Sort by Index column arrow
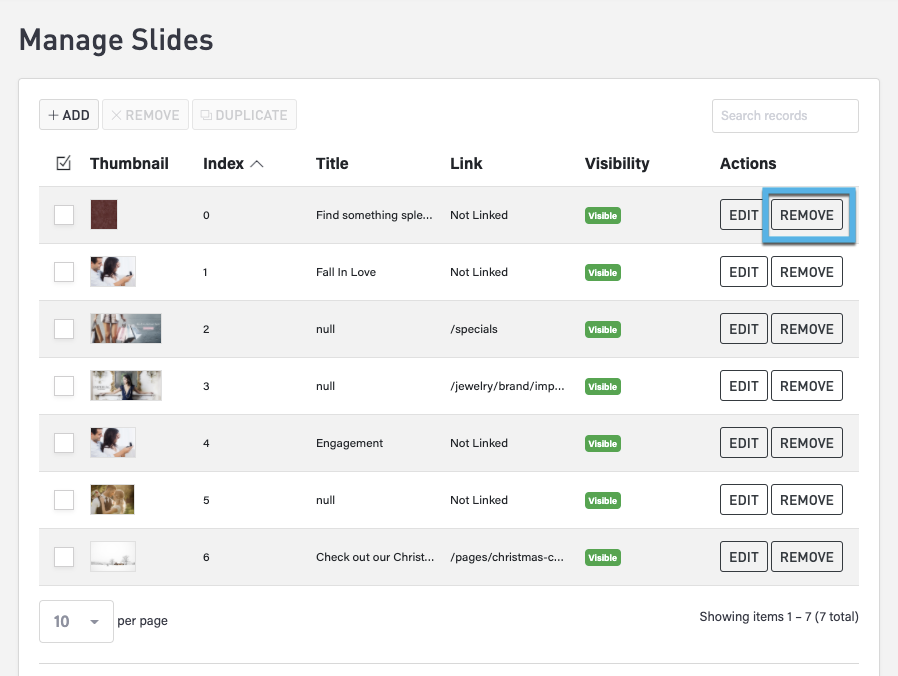 [256, 164]
